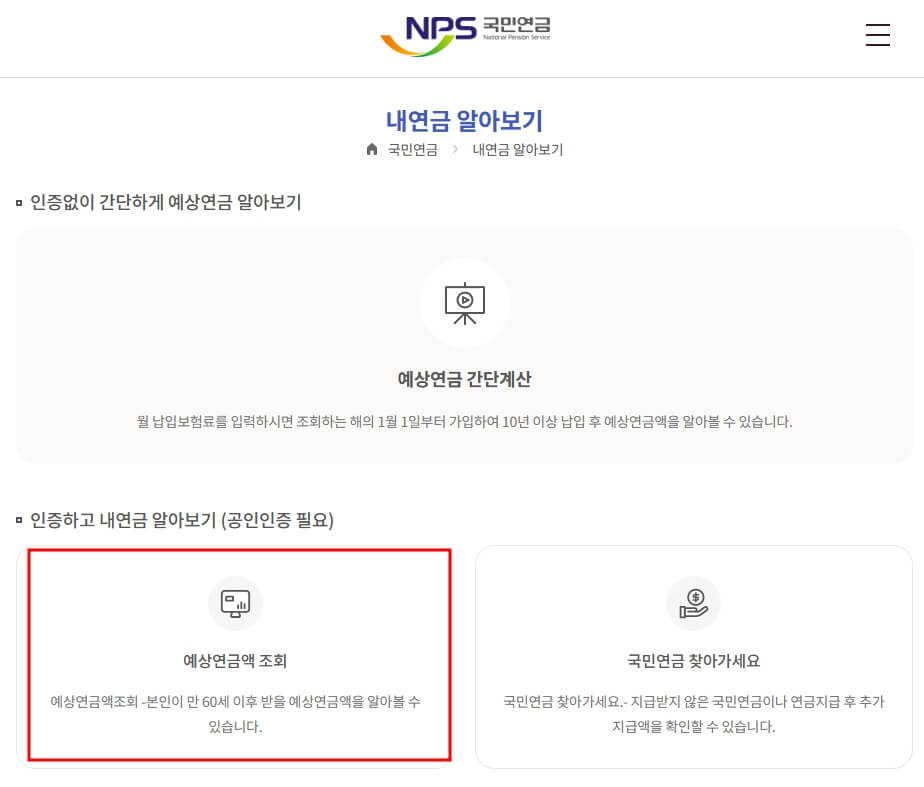Open the hamburger navigation menu

[878, 35]
